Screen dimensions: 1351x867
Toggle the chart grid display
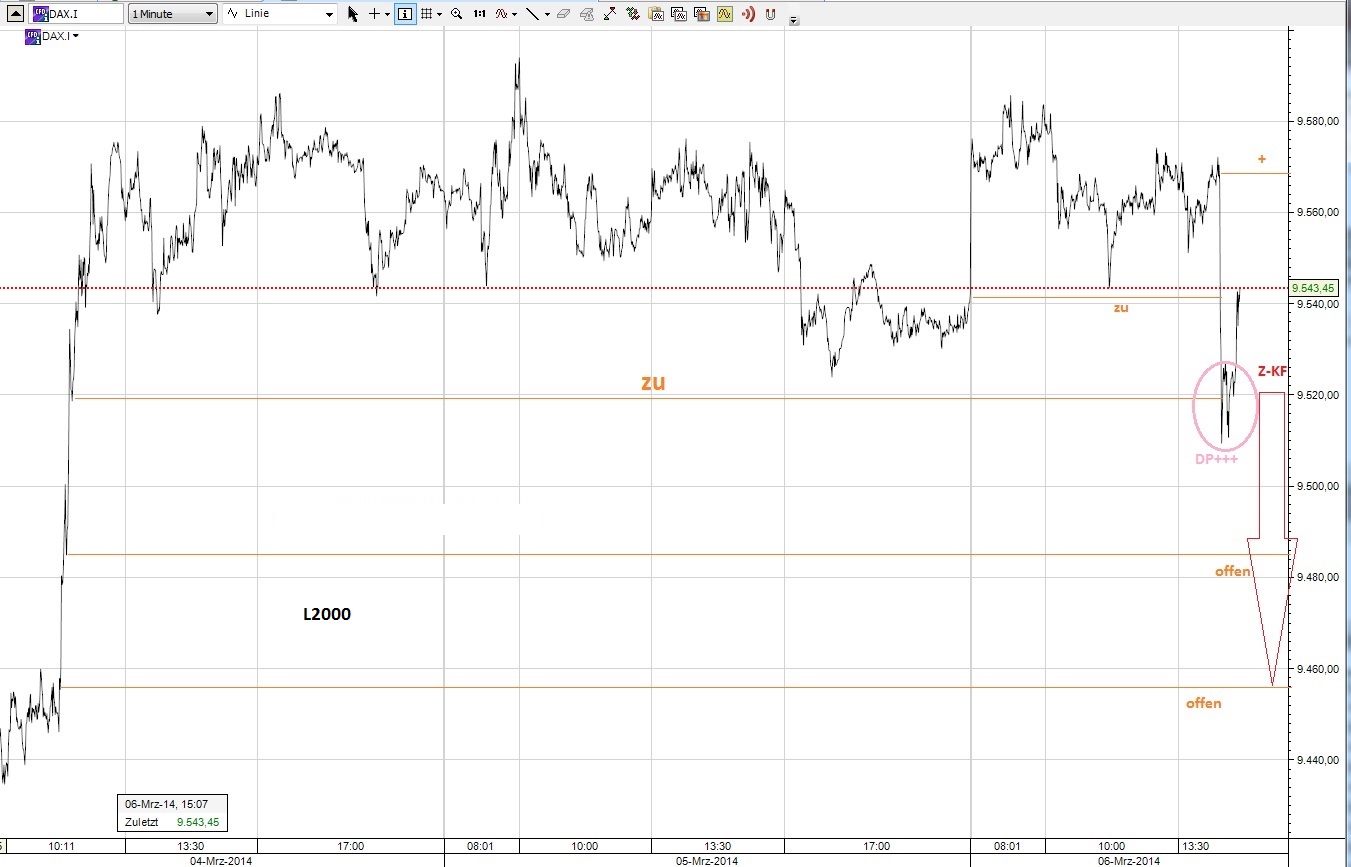427,14
